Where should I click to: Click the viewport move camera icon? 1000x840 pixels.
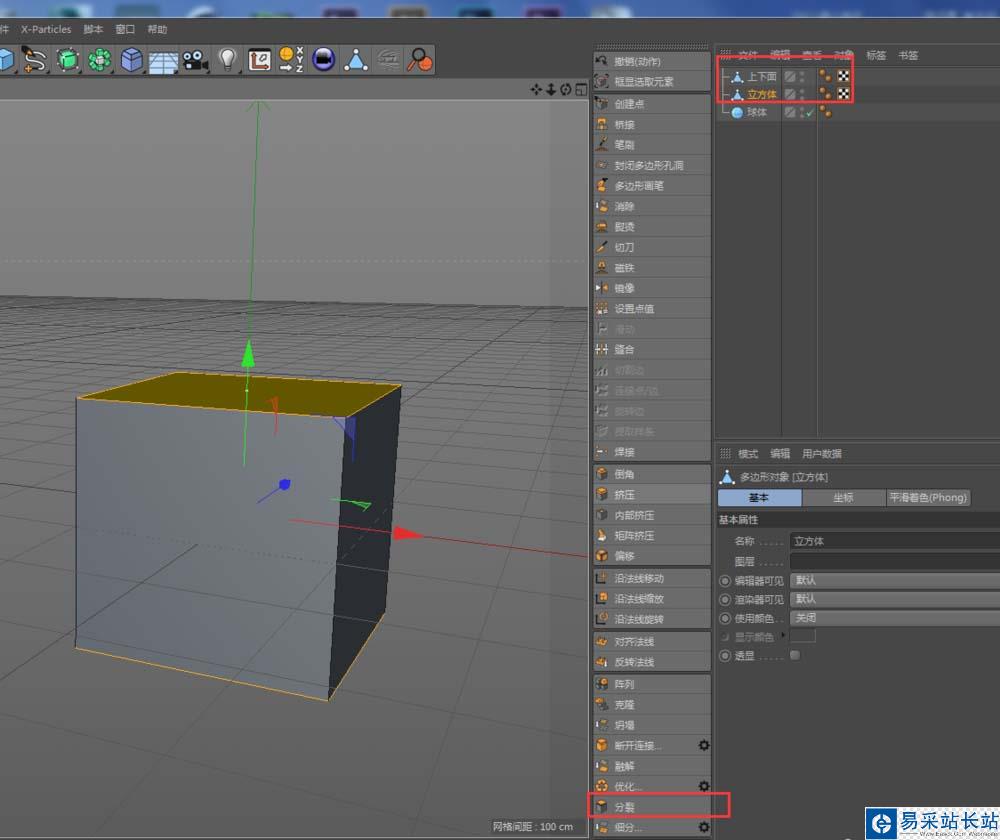(x=536, y=89)
